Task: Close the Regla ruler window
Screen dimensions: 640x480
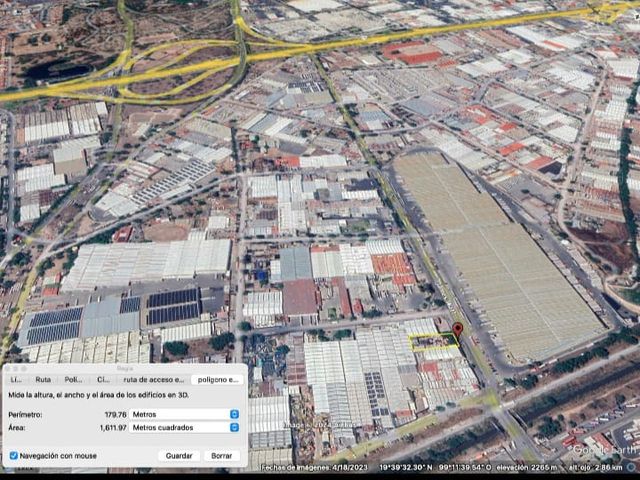Action: pos(9,369)
